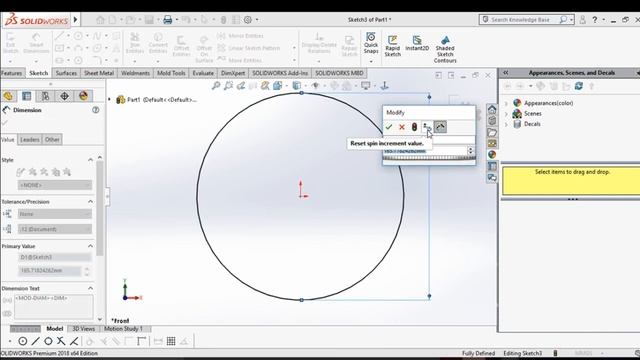Open Options gear in the top toolbar
Image resolution: width=640 pixels, height=360 pixels.
click(x=248, y=20)
